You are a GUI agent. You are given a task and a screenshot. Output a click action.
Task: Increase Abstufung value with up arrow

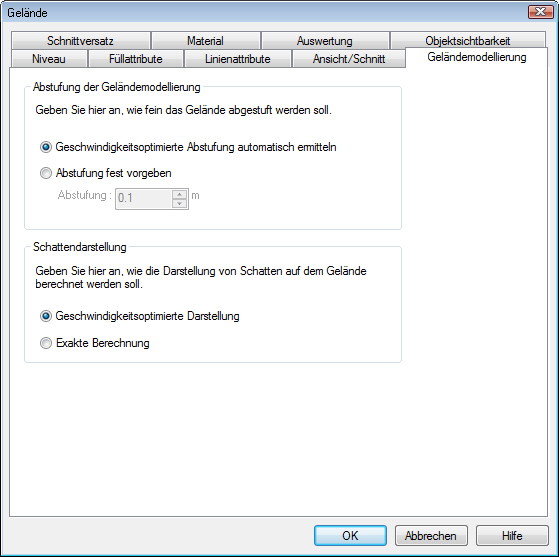(179, 194)
